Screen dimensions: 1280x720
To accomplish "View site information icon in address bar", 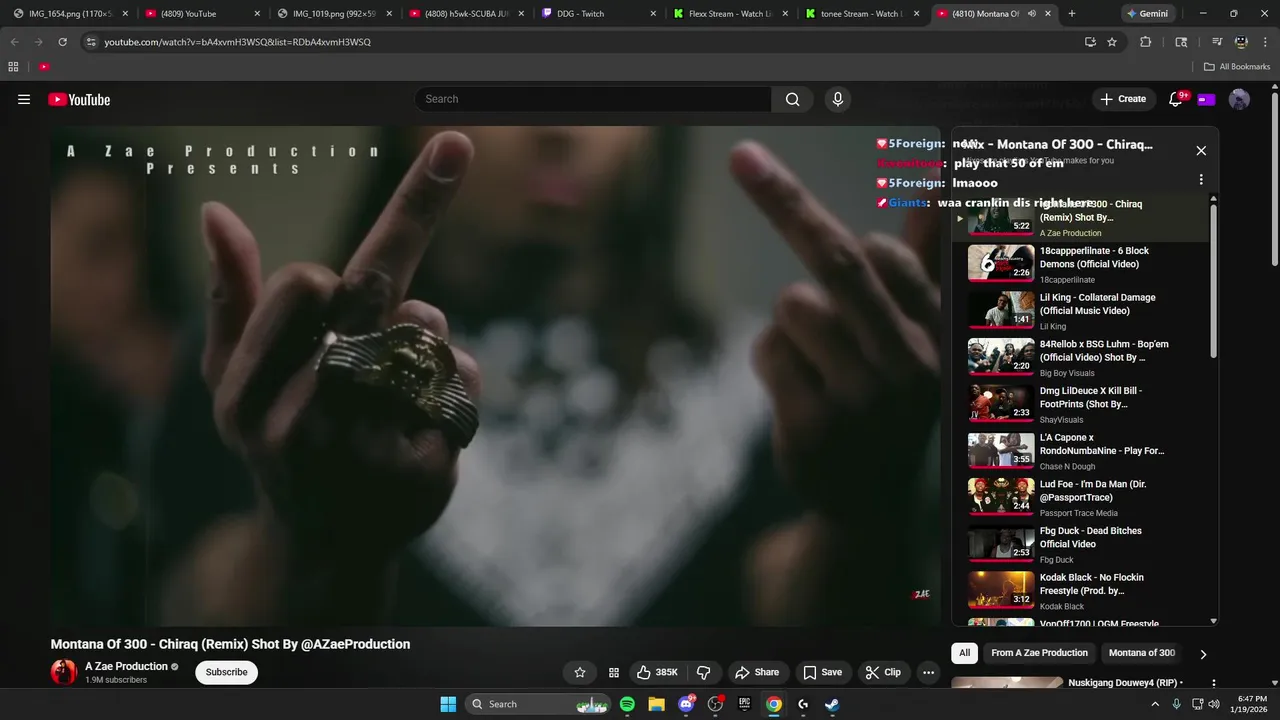I will (x=91, y=42).
